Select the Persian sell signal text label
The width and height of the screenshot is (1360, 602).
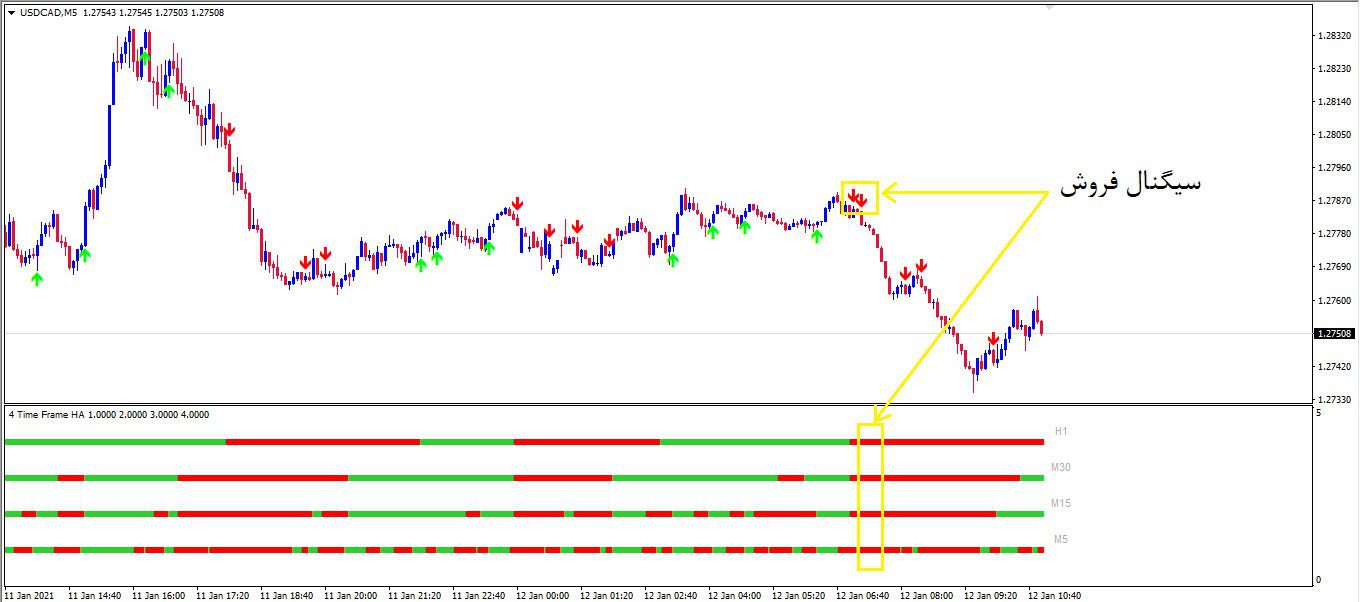pos(1130,184)
